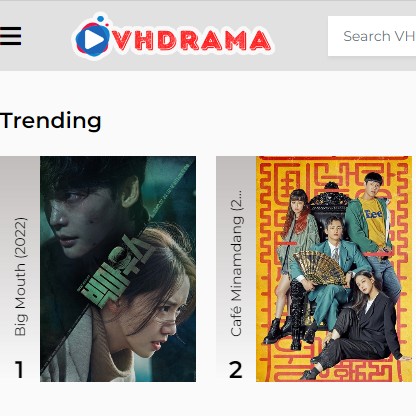Click the folding fan on Café Minamdang poster
Screen dimensions: 416x416
pyautogui.click(x=318, y=268)
